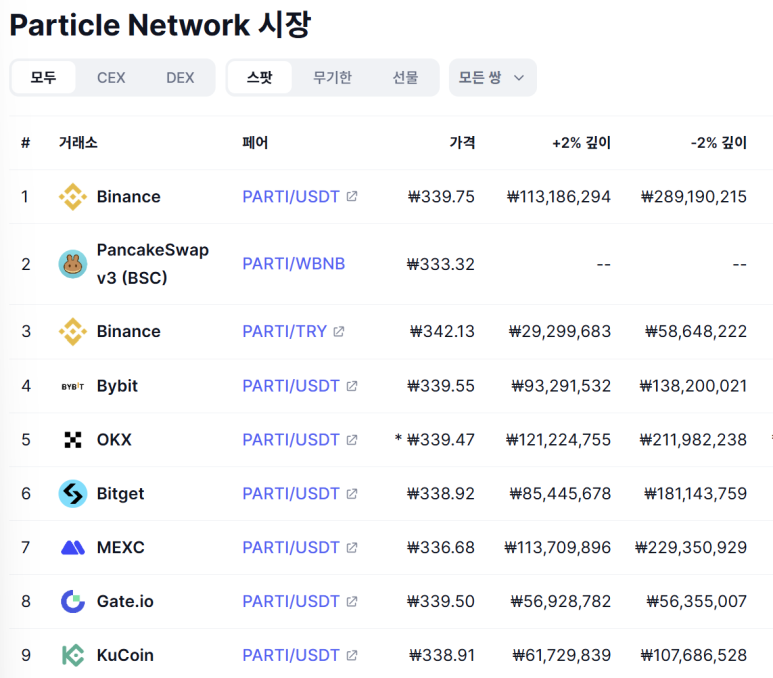Sort by the 거래소 column header
The image size is (773, 678).
[78, 143]
